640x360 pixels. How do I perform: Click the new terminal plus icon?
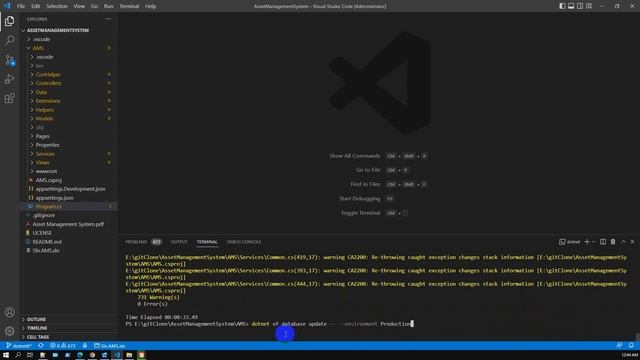pyautogui.click(x=587, y=242)
